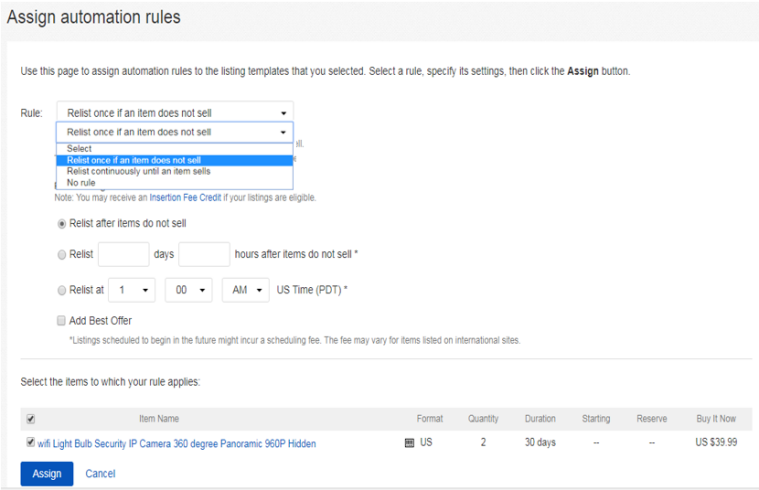Click the format icon beside US
Image resolution: width=759 pixels, height=490 pixels.
[409, 443]
